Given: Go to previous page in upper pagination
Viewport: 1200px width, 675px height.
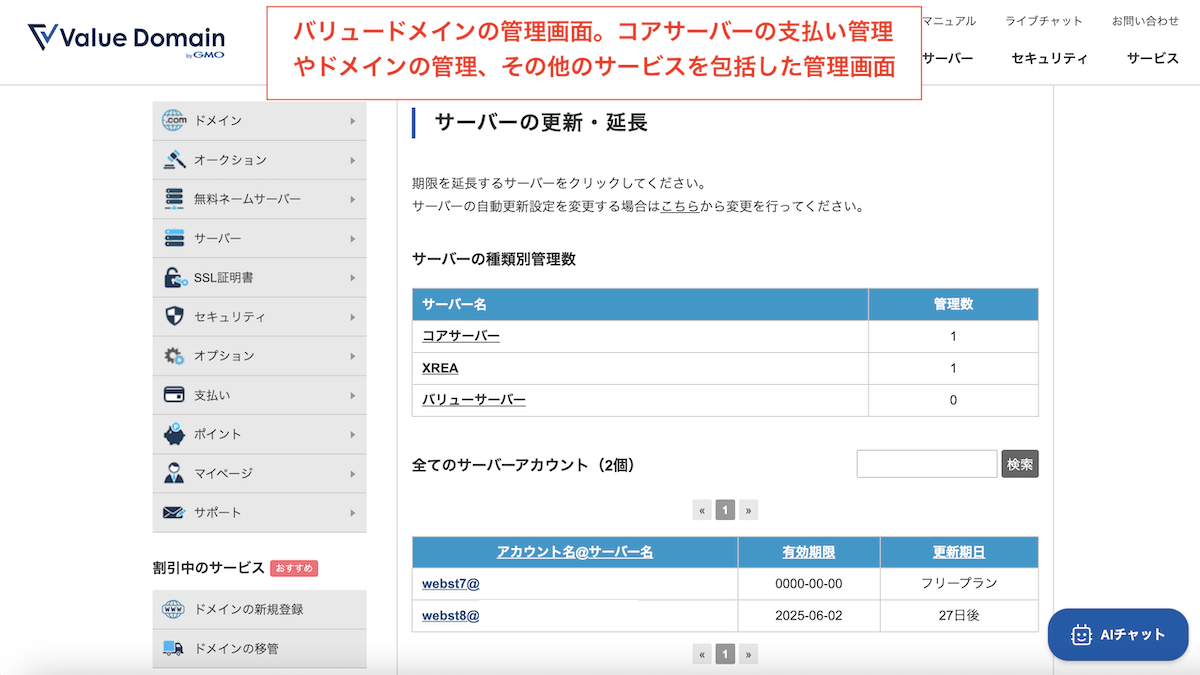Looking at the screenshot, I should [702, 510].
